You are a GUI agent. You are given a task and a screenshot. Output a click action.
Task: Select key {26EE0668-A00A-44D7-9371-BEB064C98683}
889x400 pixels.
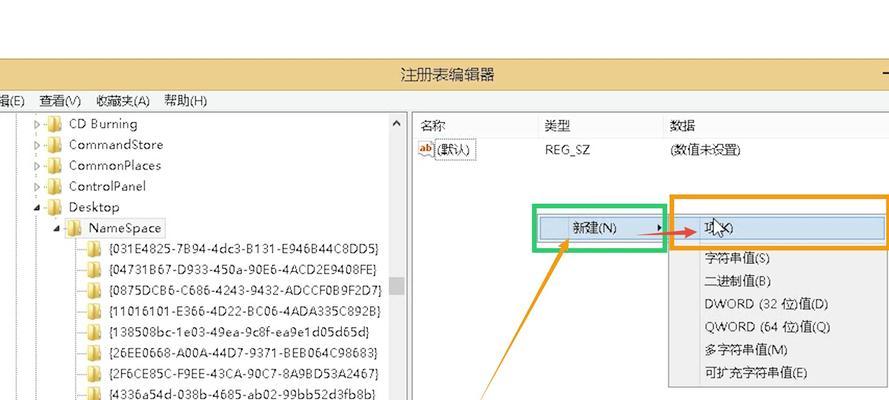243,353
